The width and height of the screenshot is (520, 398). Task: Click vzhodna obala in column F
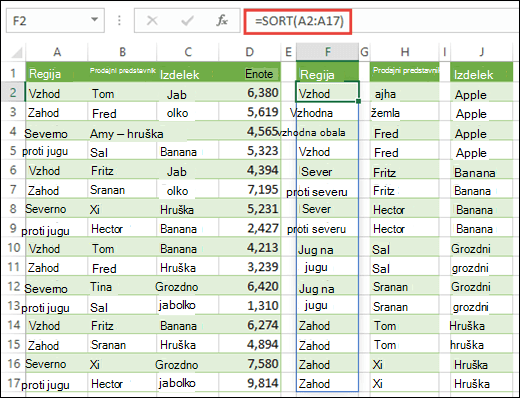(311, 132)
